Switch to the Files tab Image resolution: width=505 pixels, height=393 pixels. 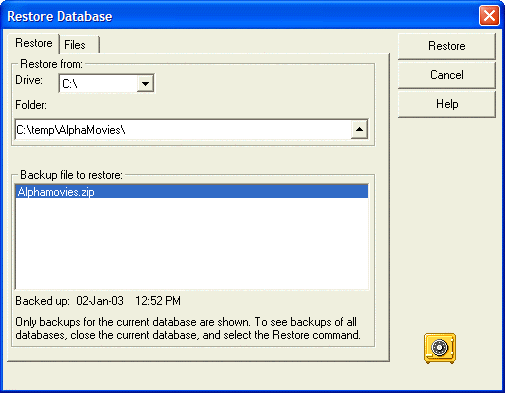[x=79, y=45]
